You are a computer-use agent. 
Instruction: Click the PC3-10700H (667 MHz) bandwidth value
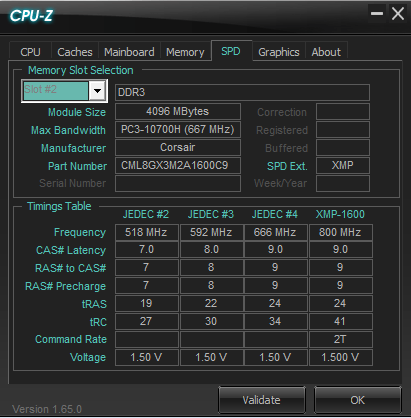(178, 129)
